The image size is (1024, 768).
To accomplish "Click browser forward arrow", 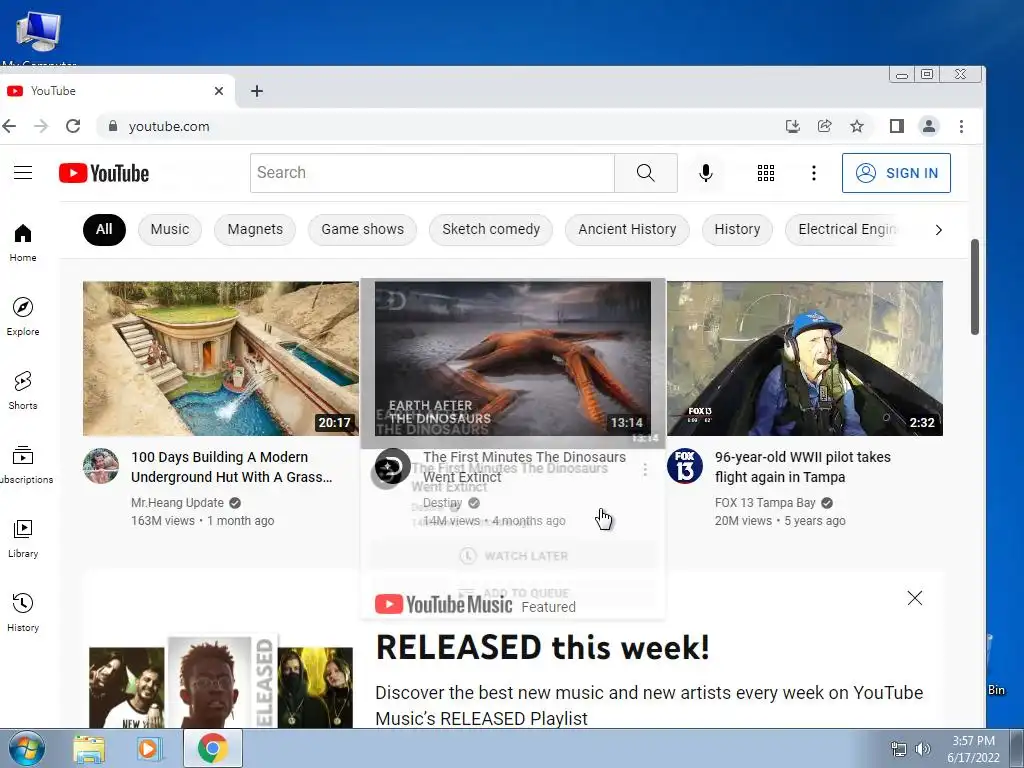I will point(41,126).
